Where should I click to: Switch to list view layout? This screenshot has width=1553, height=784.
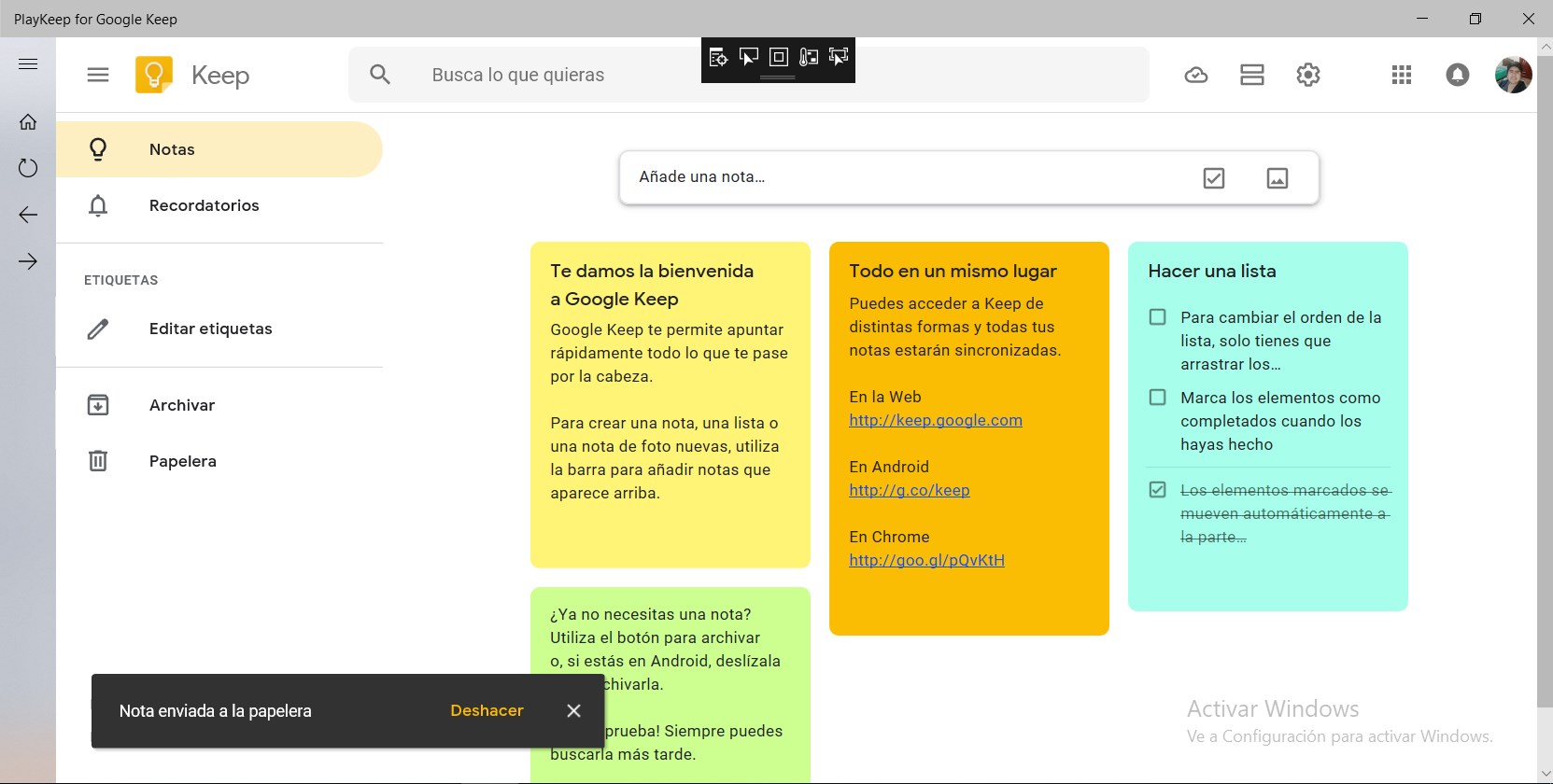click(1252, 75)
